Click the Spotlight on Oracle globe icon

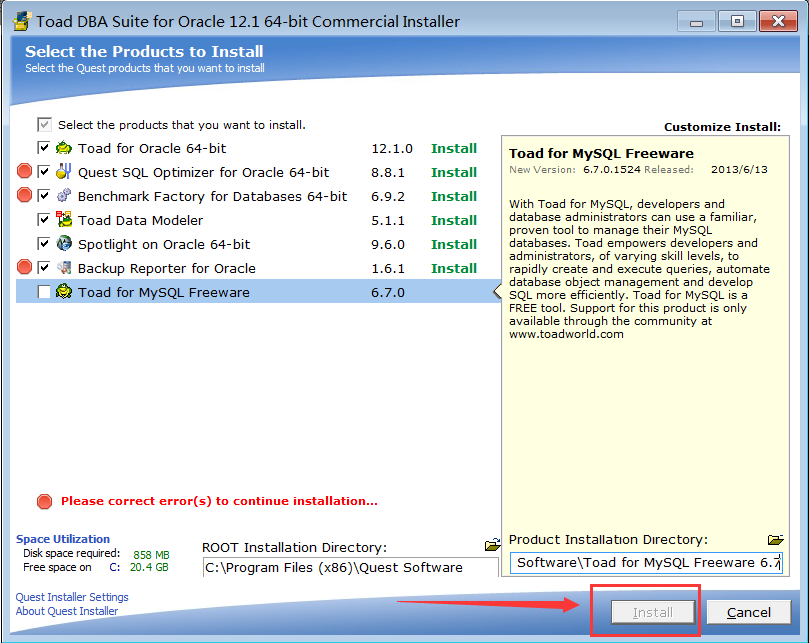[x=63, y=244]
